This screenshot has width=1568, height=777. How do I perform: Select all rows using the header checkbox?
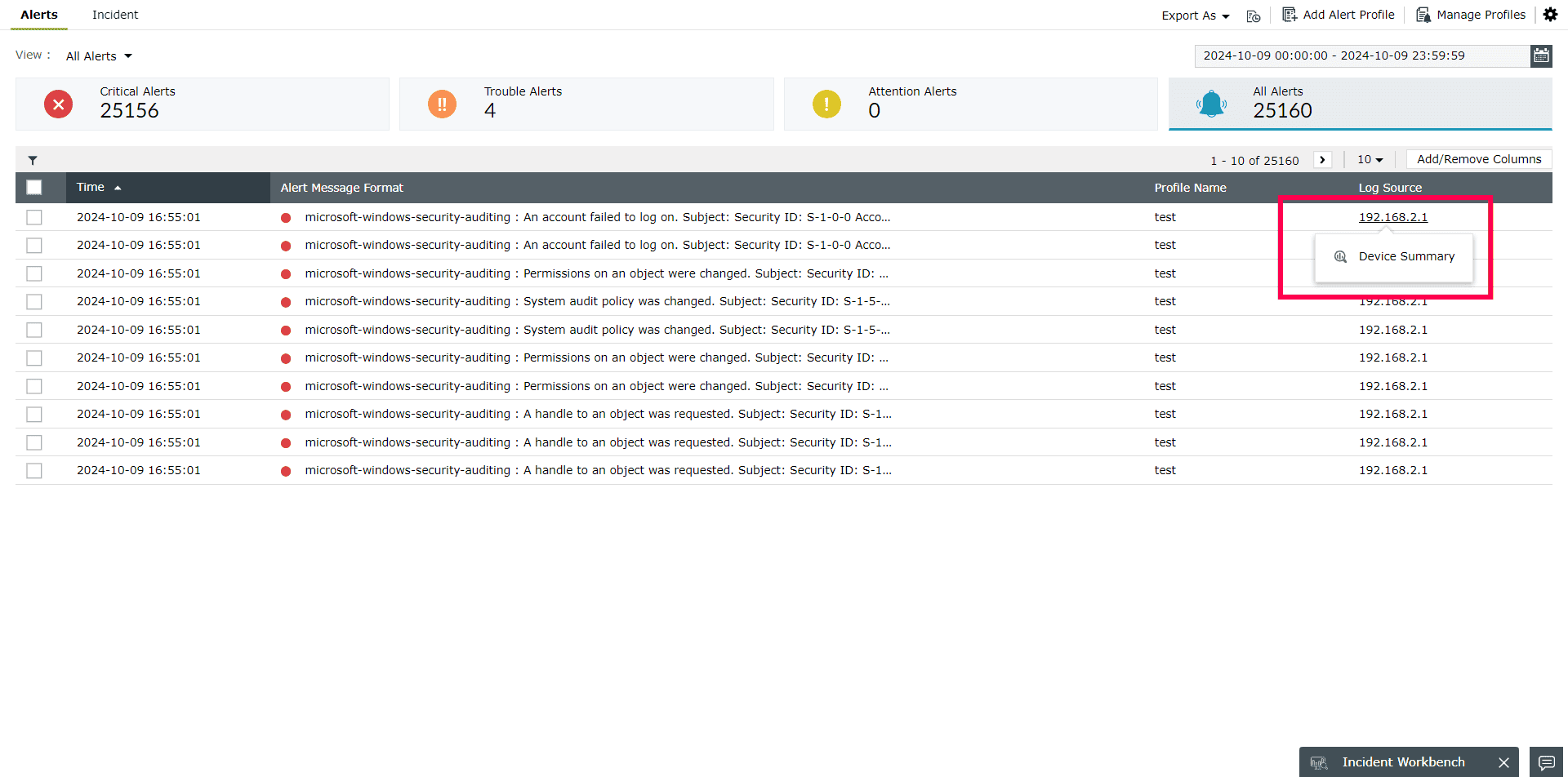[33, 187]
